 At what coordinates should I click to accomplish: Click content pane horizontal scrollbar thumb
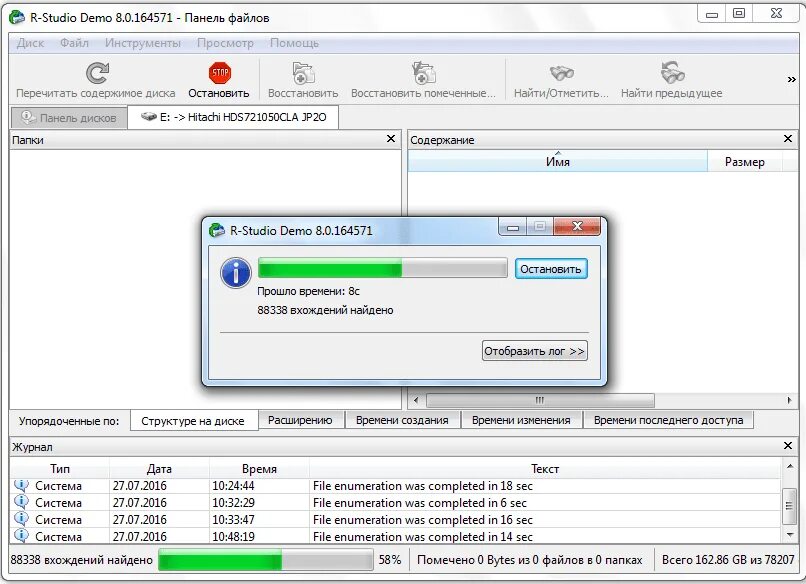(x=540, y=400)
